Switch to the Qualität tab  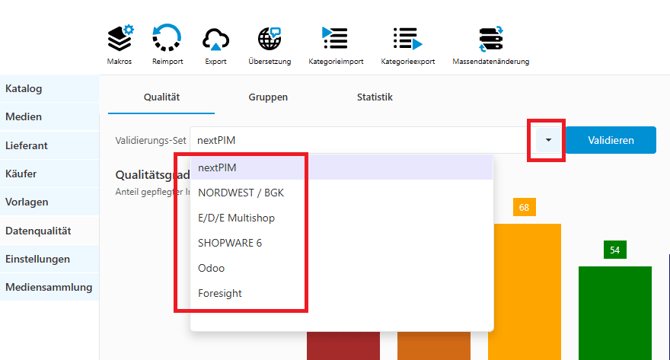point(162,97)
